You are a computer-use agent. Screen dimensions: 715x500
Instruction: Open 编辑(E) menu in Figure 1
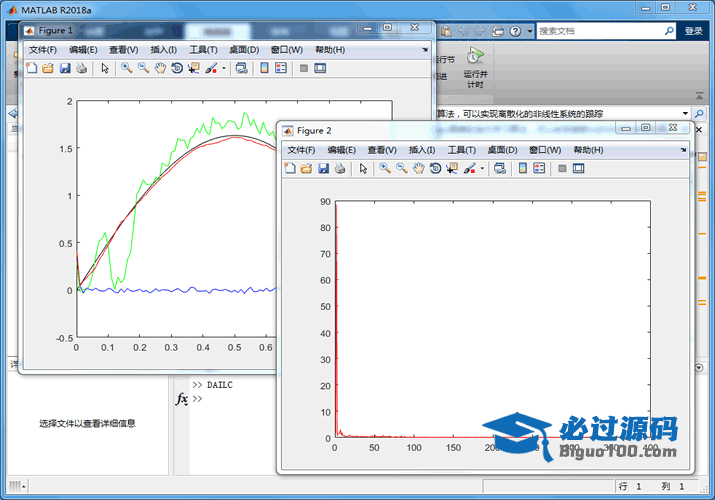click(x=83, y=50)
